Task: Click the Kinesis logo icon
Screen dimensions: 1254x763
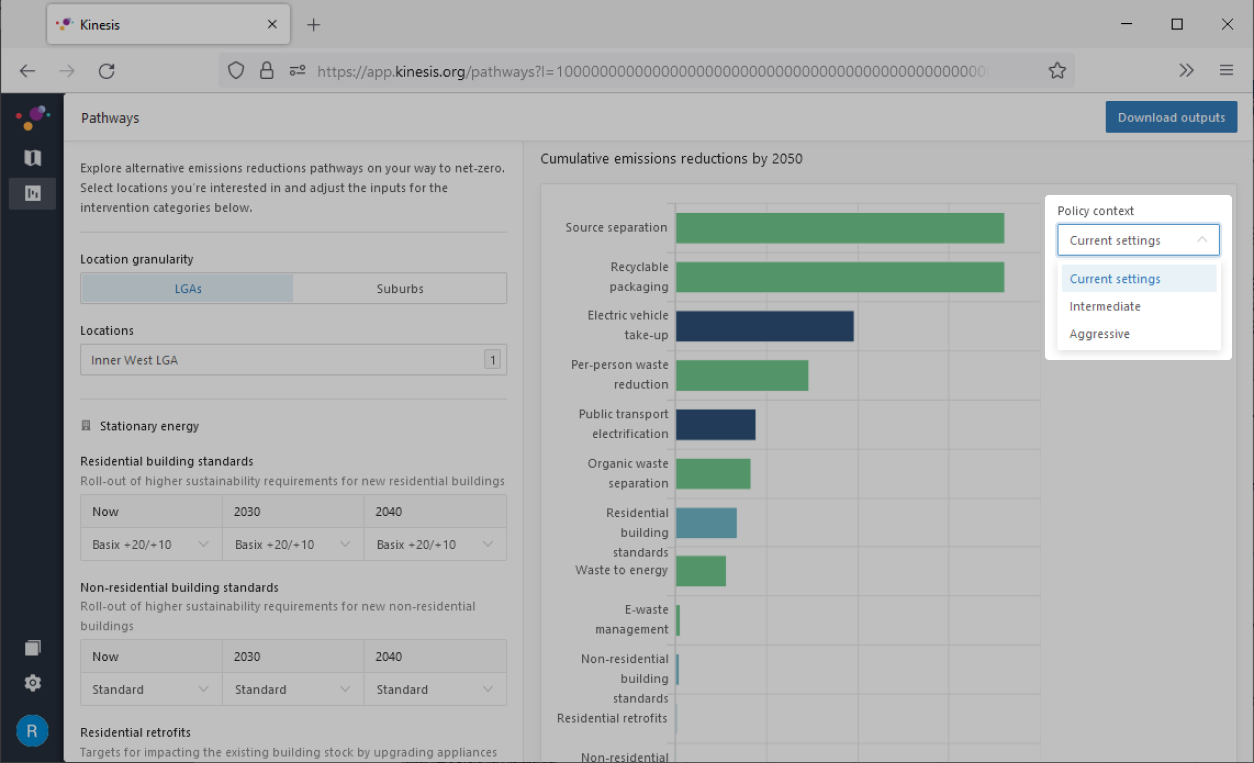Action: (32, 118)
